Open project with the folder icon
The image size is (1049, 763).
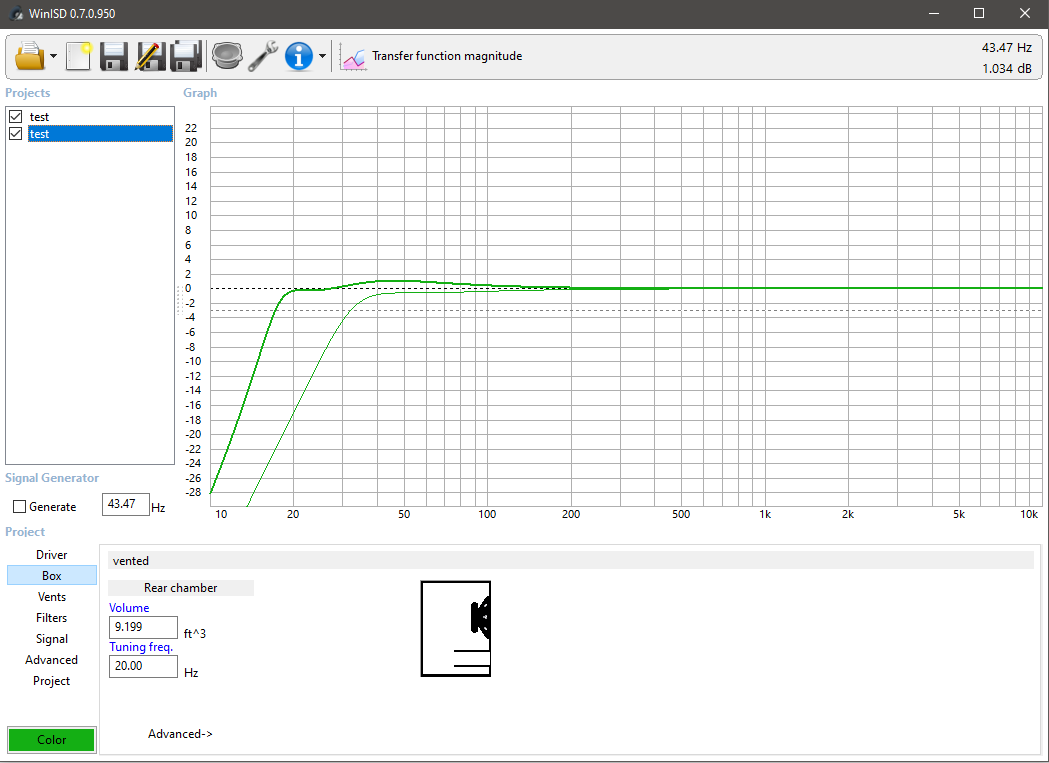(x=30, y=56)
